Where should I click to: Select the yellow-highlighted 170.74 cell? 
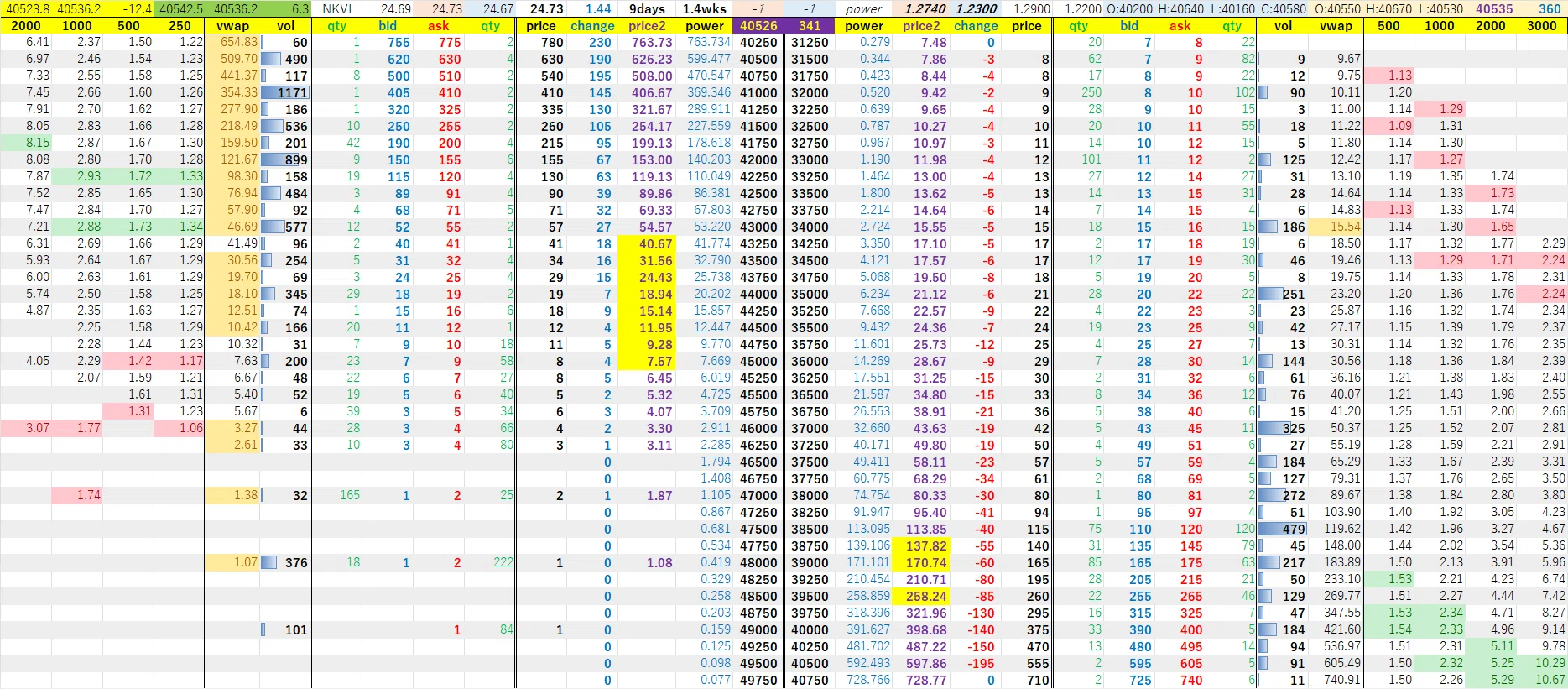[920, 562]
